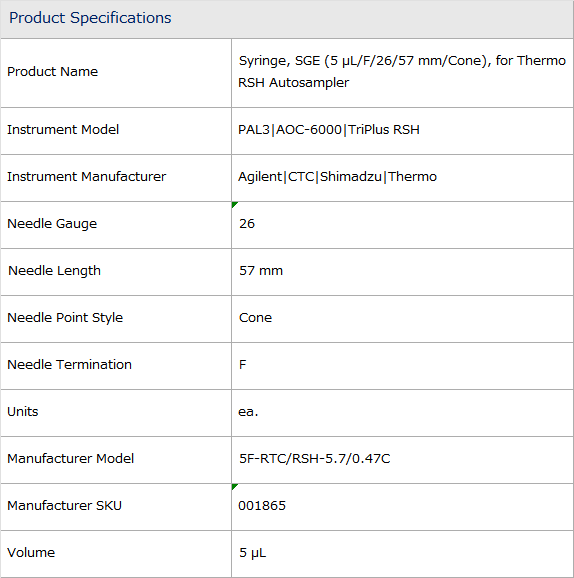Select the Instrument Model label

point(63,130)
